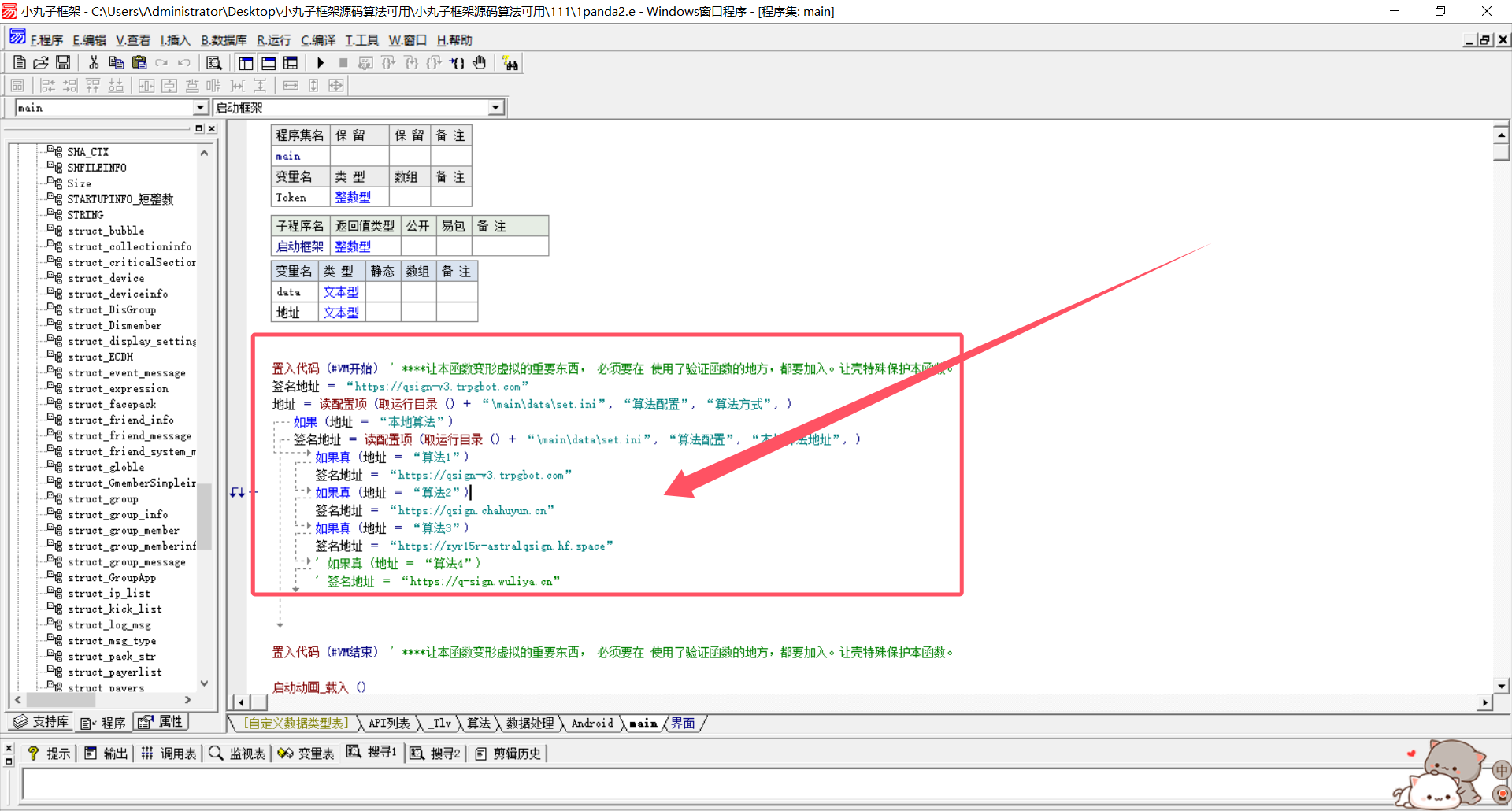Open the '启动框架' subroutine dropdown
1512x811 pixels.
(495, 108)
